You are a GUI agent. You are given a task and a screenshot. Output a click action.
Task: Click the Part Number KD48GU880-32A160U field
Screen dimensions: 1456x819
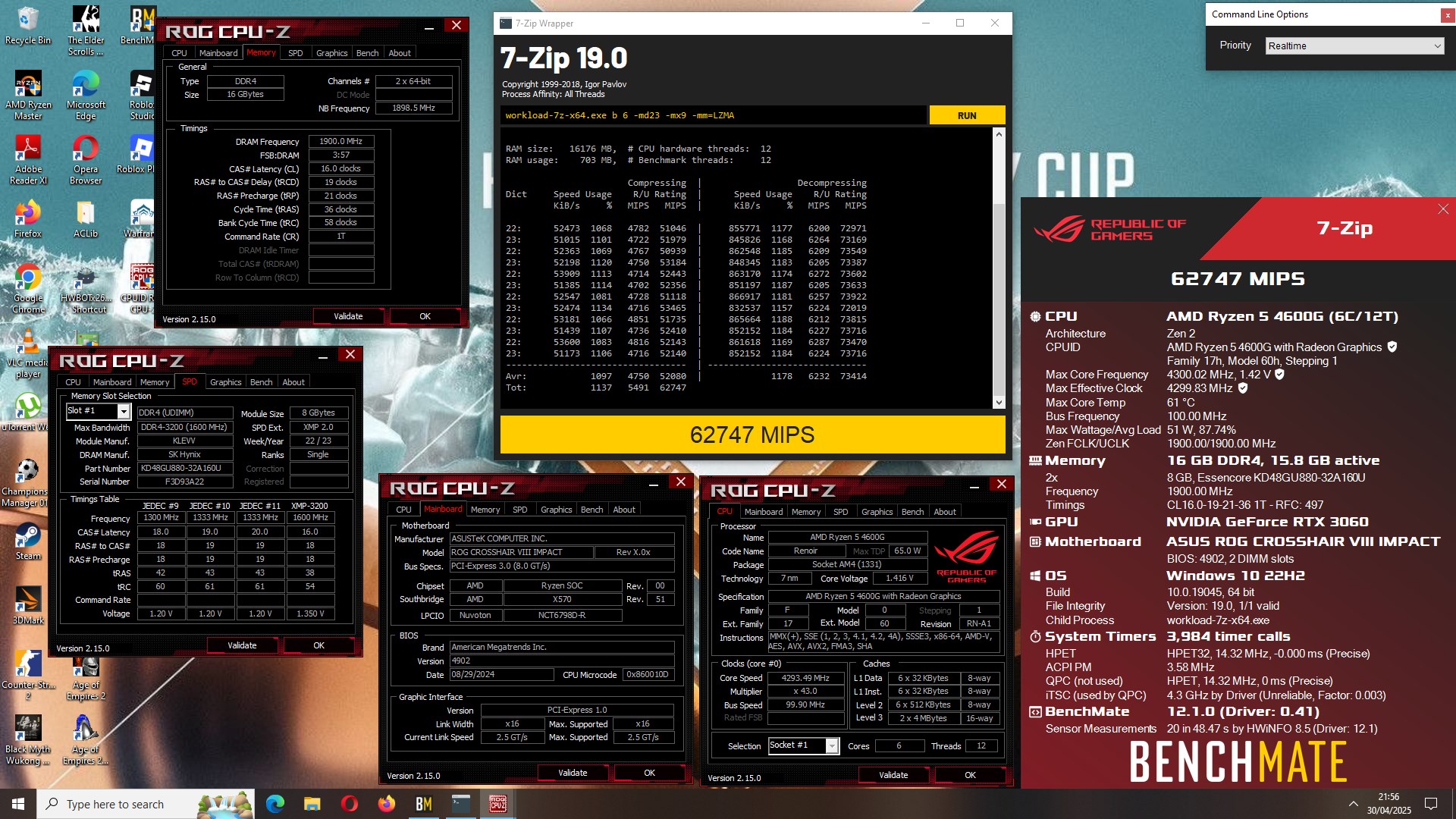pos(185,468)
